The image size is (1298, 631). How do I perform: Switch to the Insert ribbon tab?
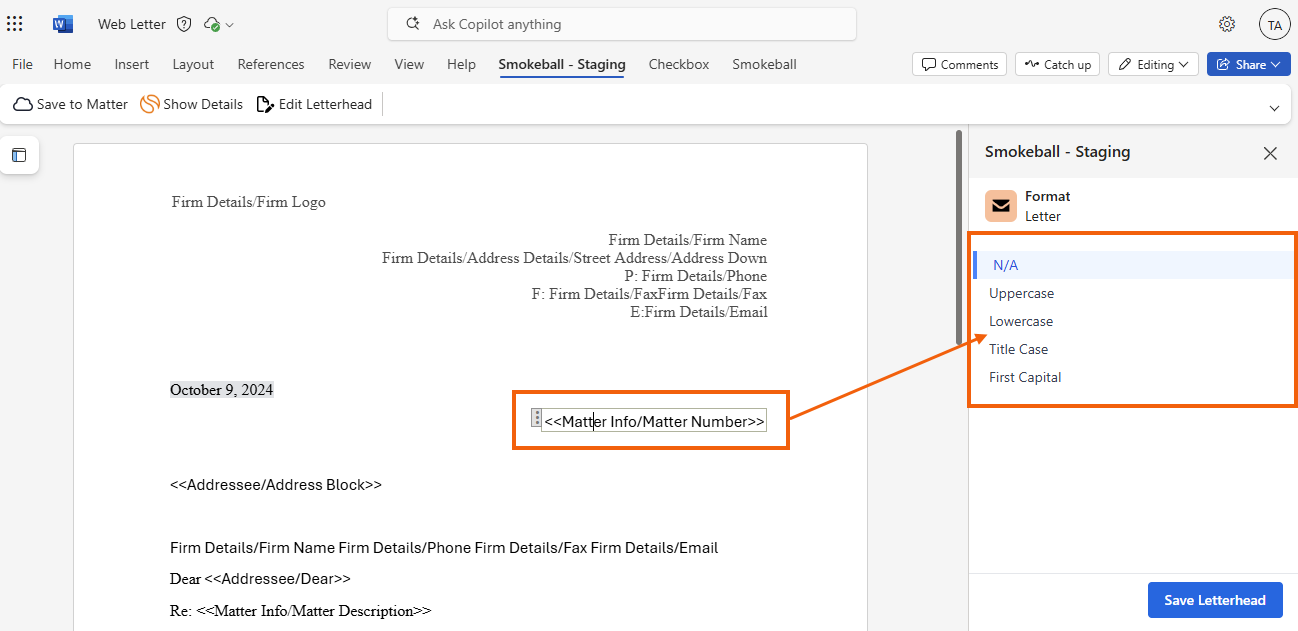point(132,64)
